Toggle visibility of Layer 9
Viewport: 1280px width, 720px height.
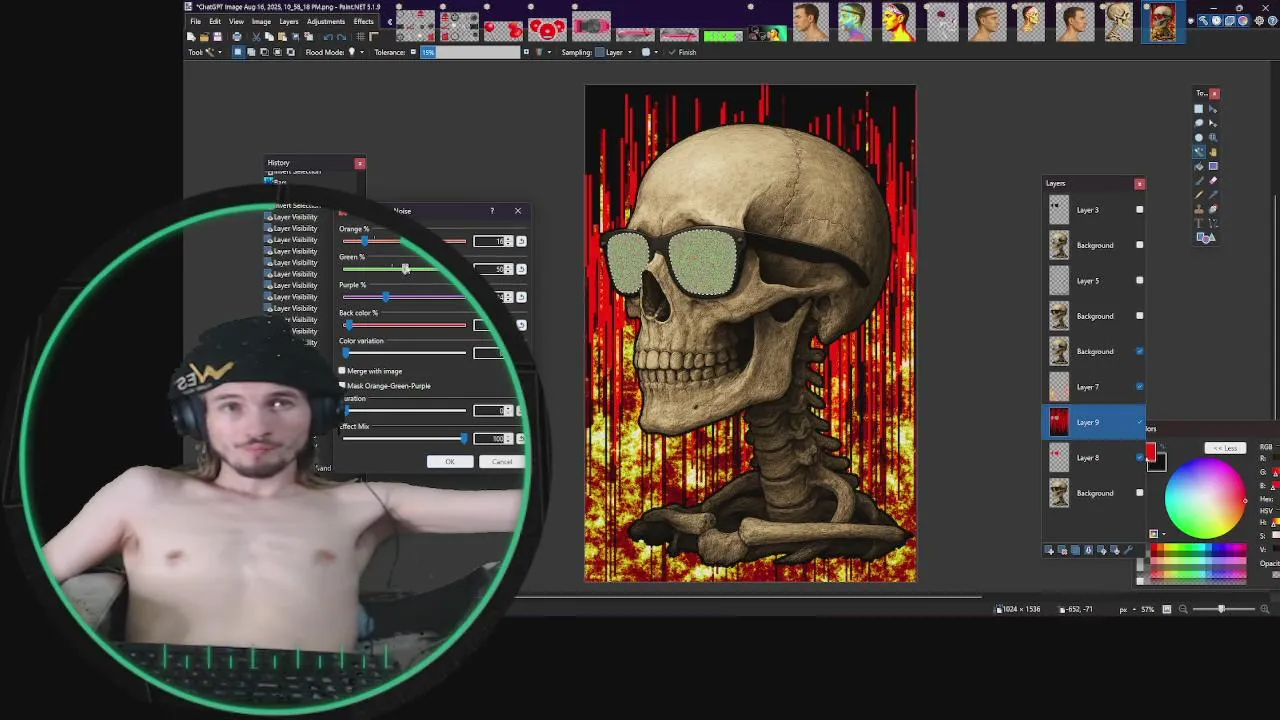(1139, 422)
